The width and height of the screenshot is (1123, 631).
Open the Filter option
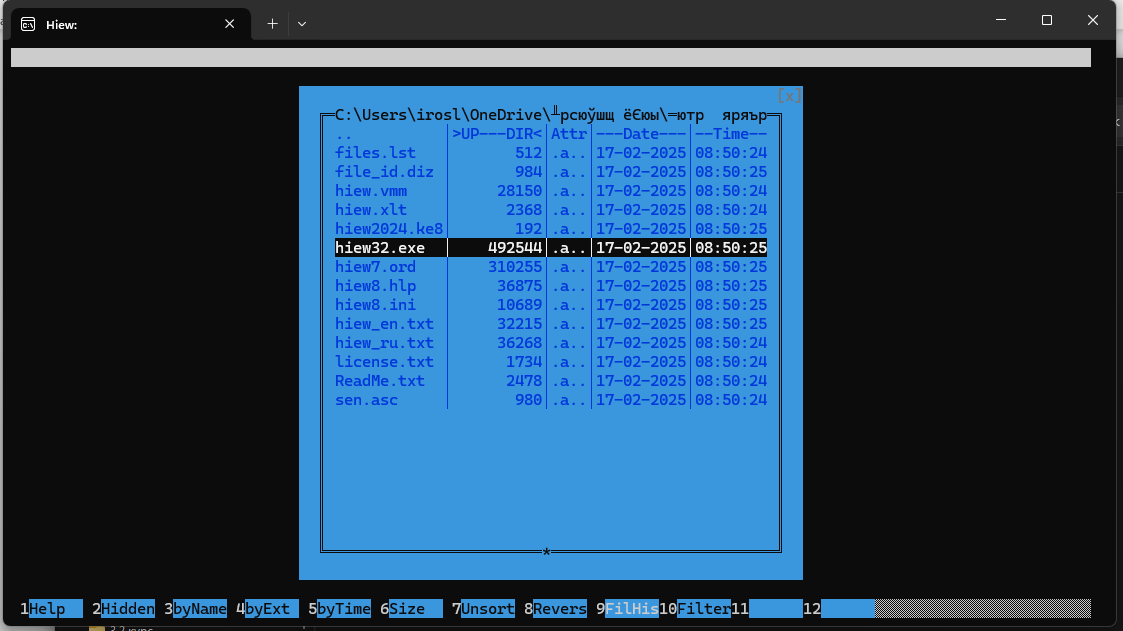(x=695, y=609)
